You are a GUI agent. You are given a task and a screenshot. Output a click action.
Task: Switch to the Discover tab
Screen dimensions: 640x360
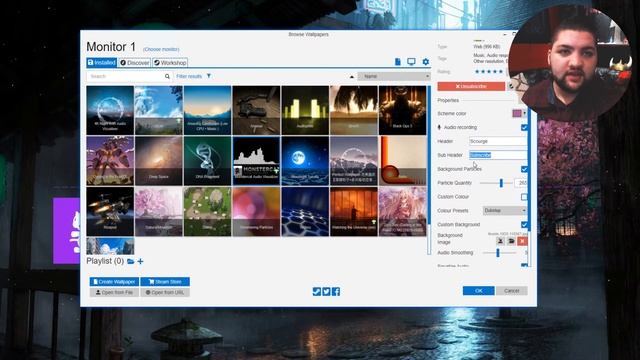coord(135,62)
